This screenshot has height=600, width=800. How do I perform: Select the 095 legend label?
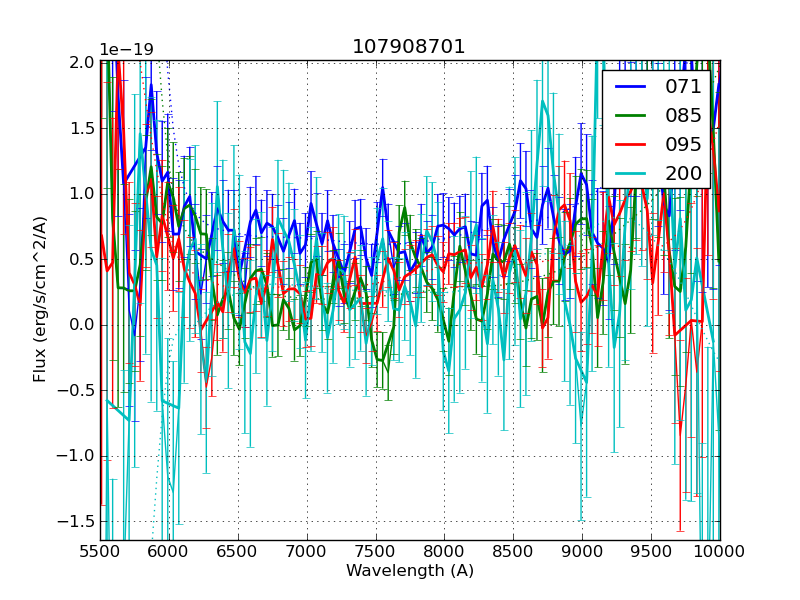click(x=683, y=144)
